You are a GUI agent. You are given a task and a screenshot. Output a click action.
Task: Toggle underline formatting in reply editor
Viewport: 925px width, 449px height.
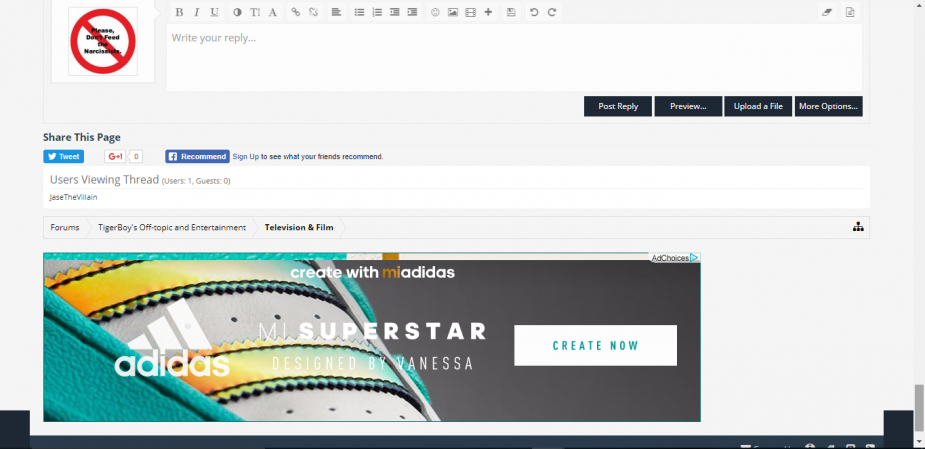214,12
